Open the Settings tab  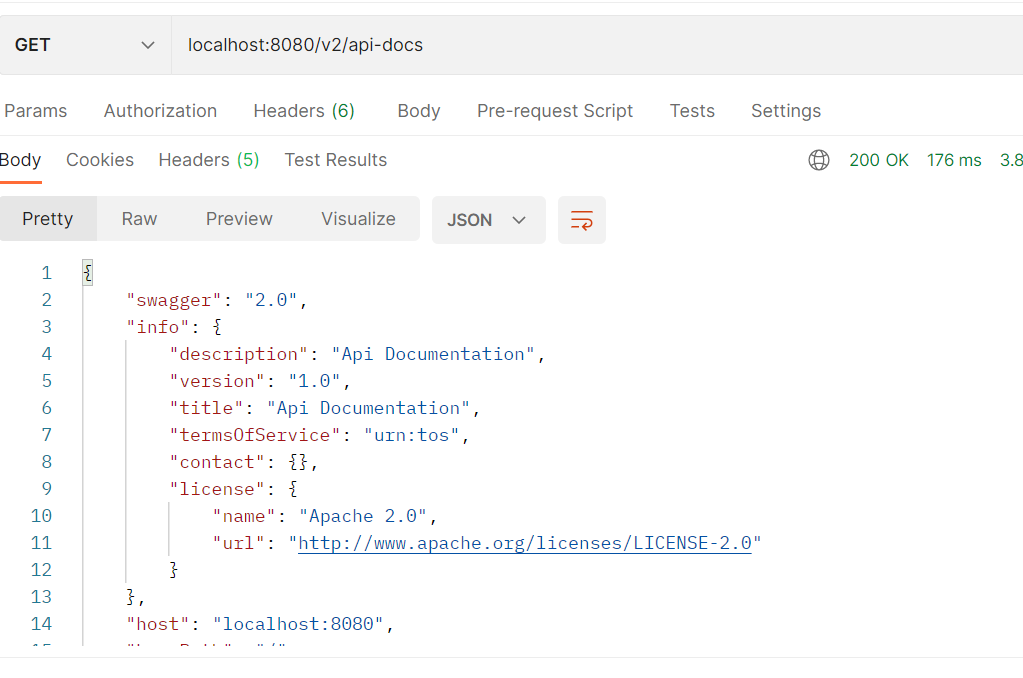[786, 111]
